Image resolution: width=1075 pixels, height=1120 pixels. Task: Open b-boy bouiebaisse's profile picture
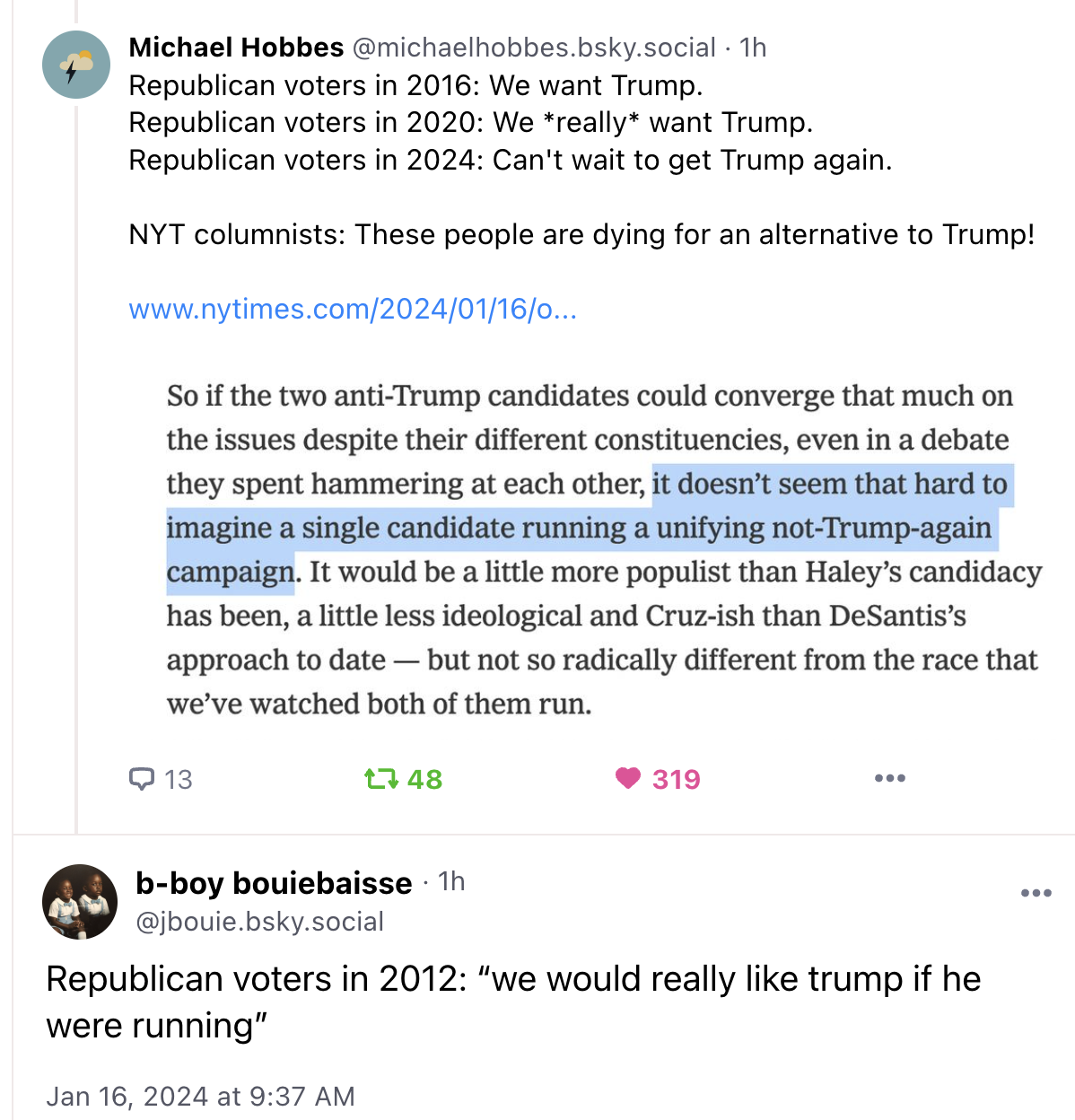pyautogui.click(x=80, y=902)
